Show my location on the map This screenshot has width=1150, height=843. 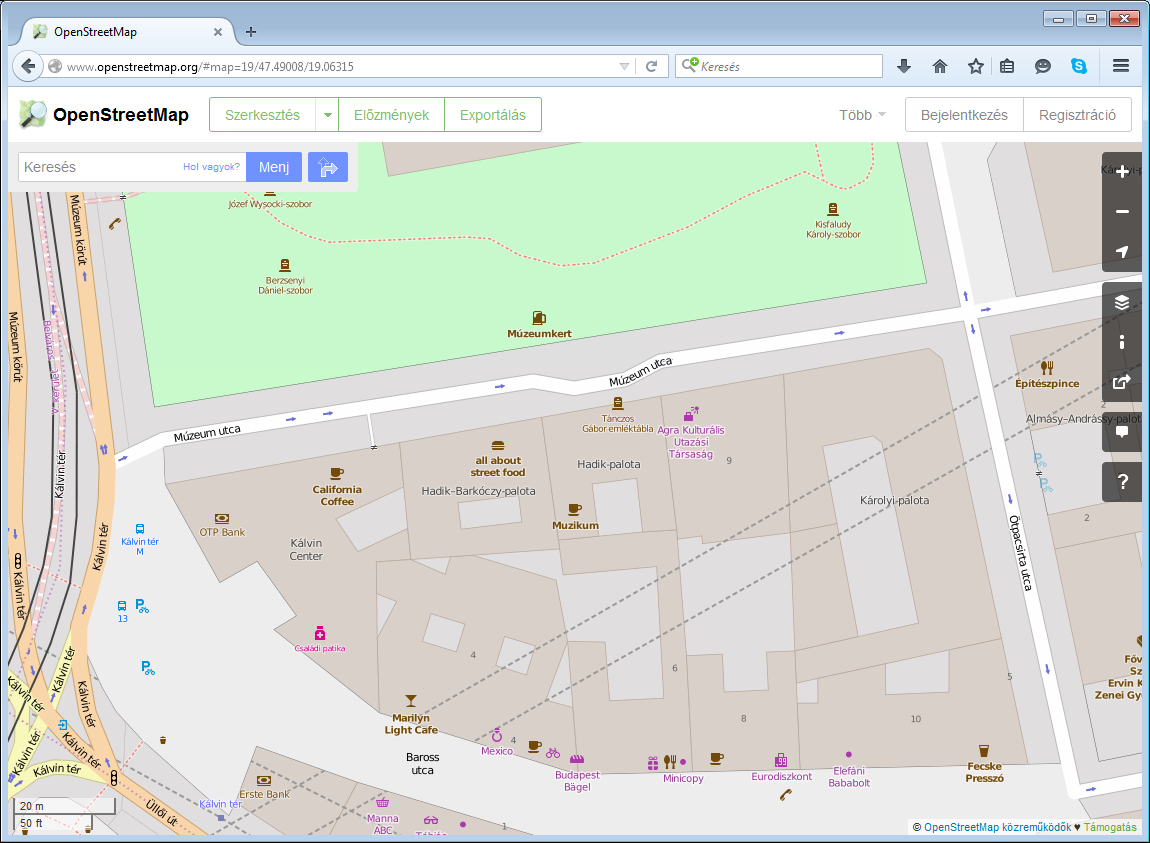(1121, 252)
